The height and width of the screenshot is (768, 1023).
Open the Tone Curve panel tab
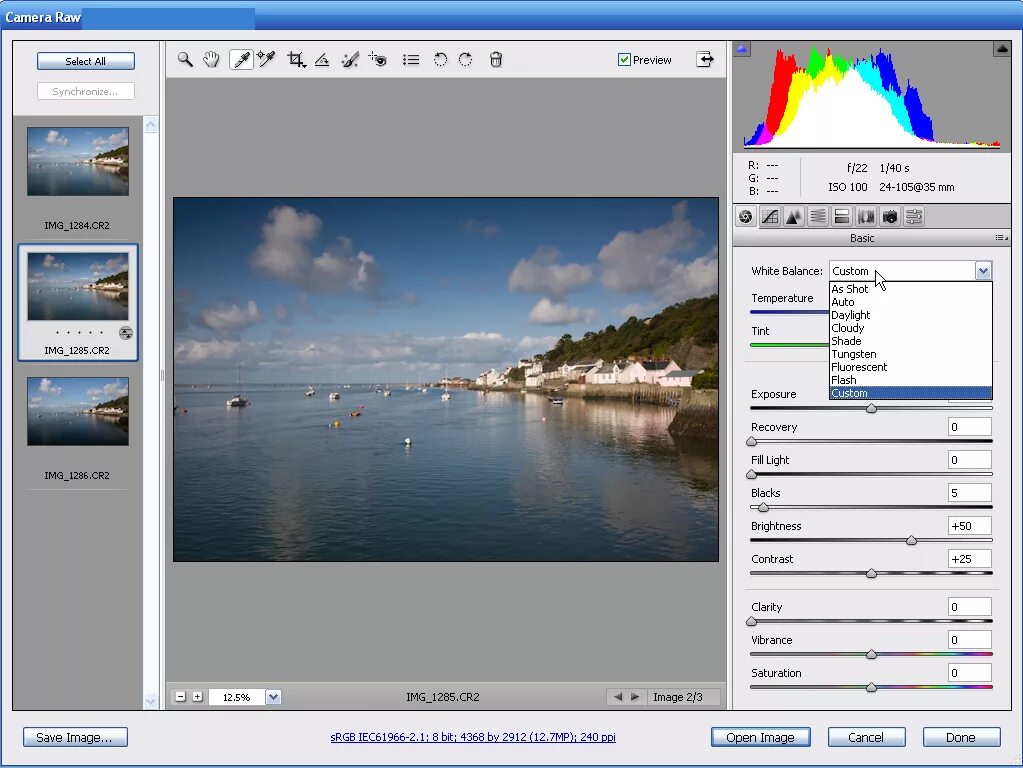coord(770,217)
